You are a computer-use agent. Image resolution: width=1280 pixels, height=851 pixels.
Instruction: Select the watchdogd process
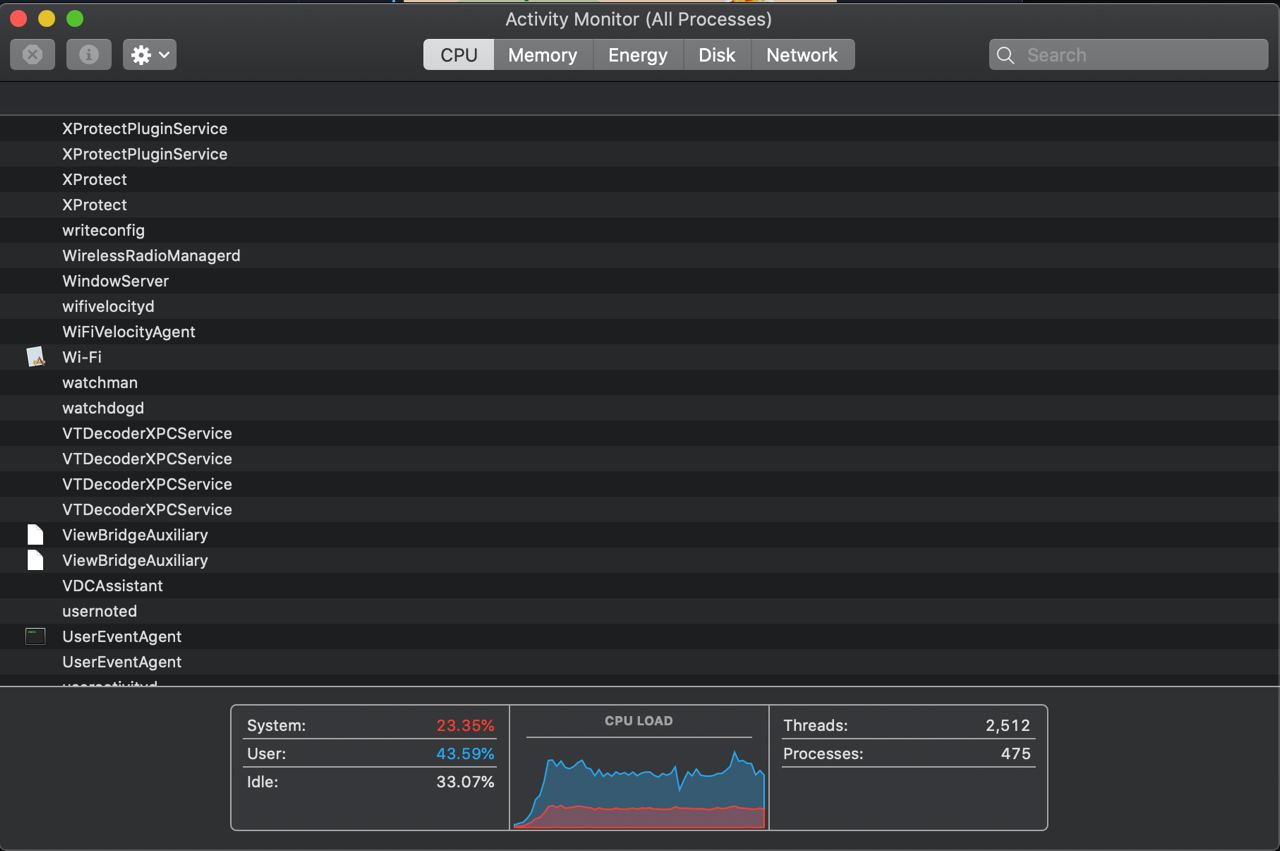[640, 408]
